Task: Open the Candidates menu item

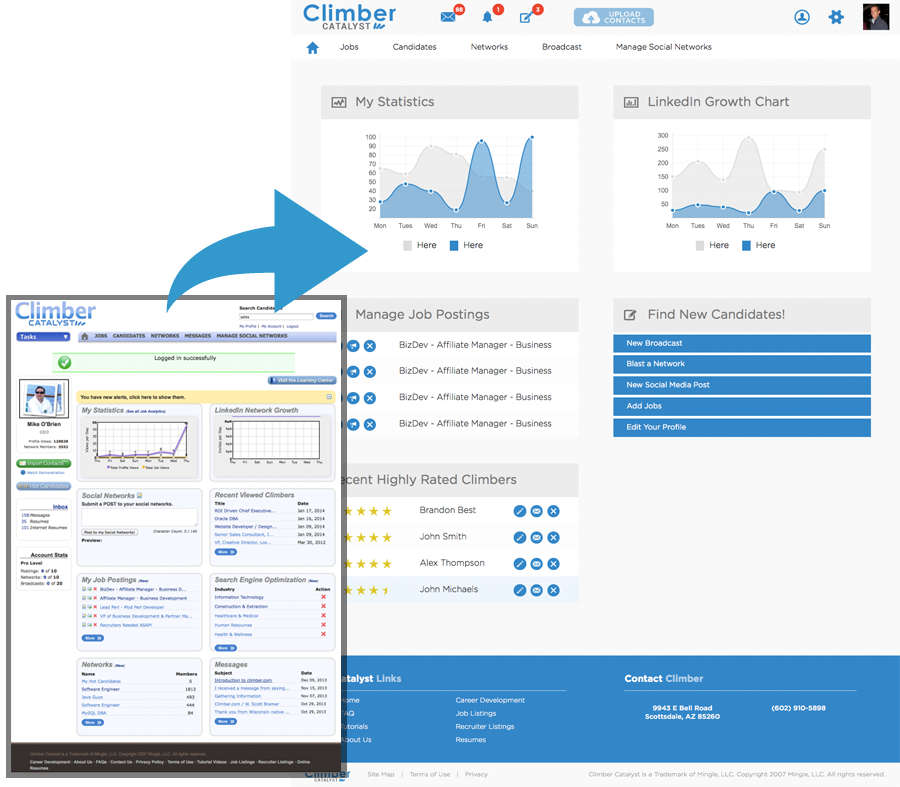Action: pos(414,47)
